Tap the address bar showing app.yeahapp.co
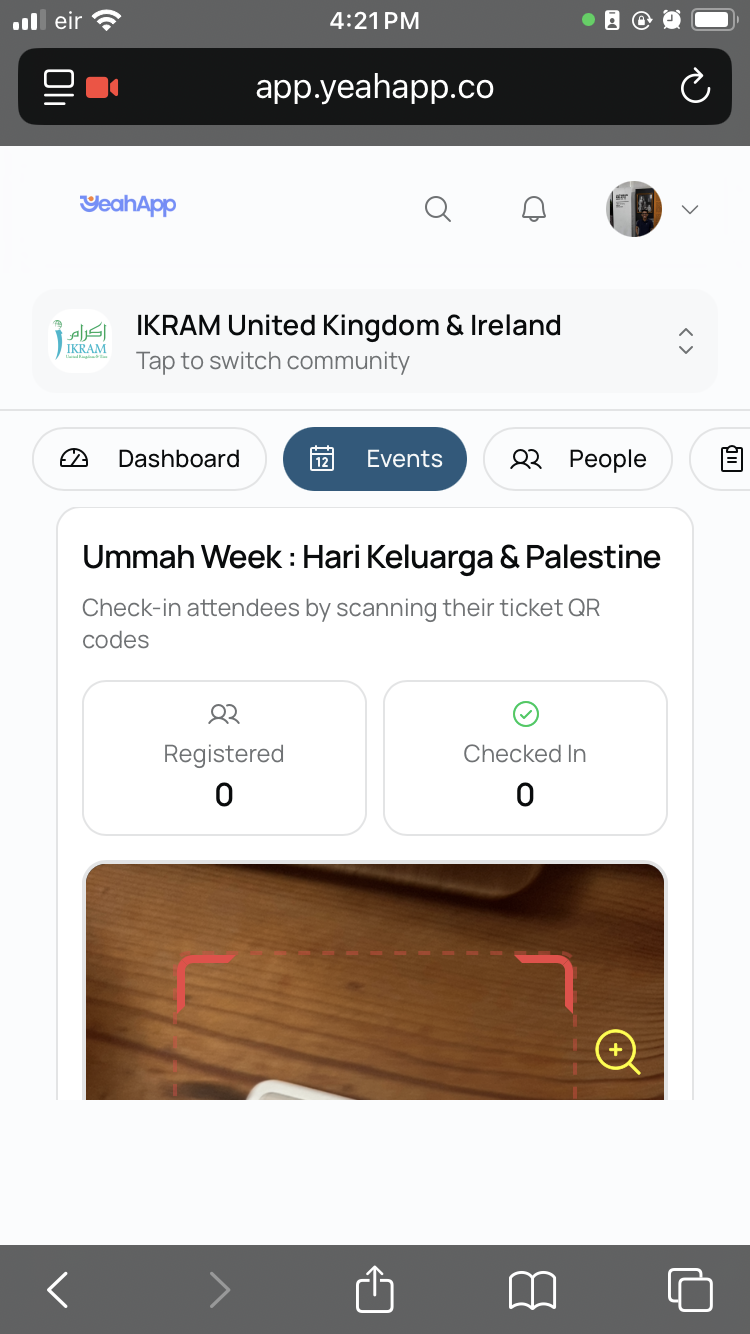This screenshot has width=750, height=1334. click(375, 87)
